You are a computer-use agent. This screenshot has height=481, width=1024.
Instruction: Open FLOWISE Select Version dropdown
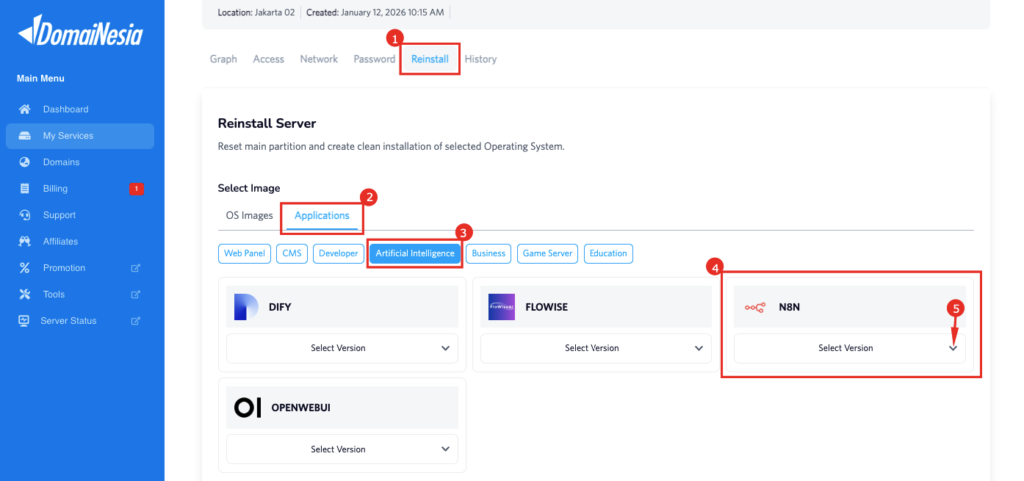click(596, 348)
